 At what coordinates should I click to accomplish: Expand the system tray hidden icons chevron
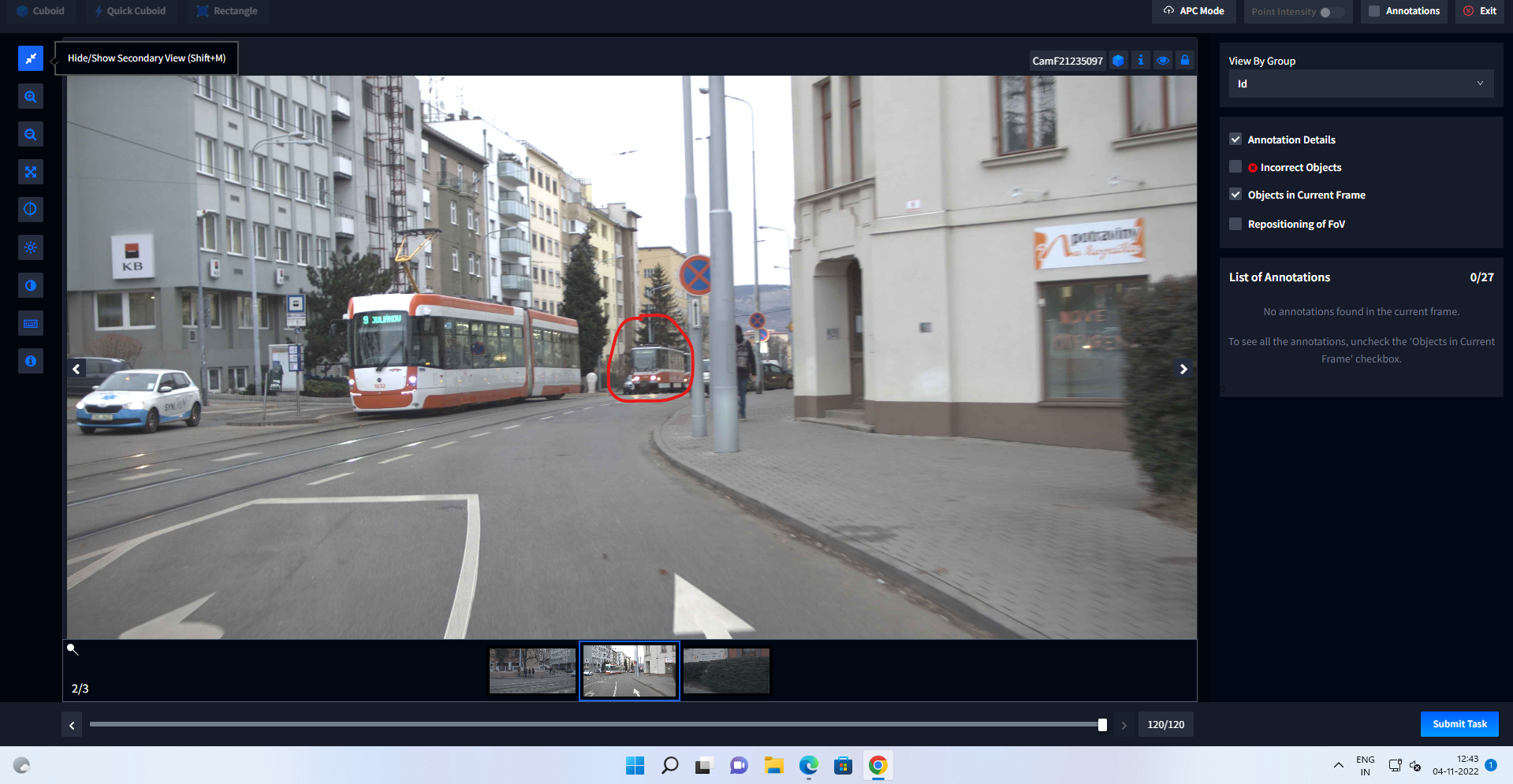click(1338, 765)
